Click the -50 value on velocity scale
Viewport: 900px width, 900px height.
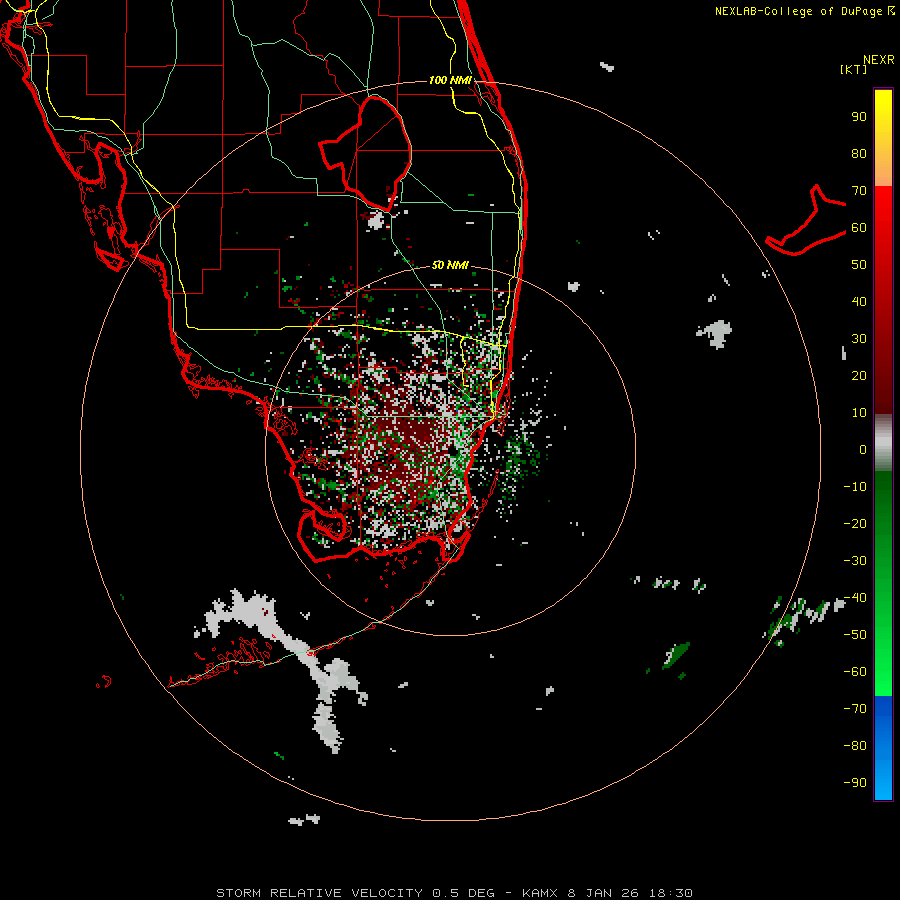pyautogui.click(x=855, y=635)
